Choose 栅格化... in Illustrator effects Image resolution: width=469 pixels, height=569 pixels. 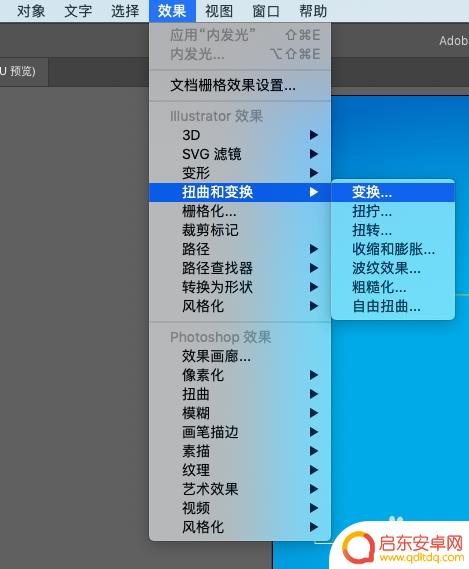(240, 211)
